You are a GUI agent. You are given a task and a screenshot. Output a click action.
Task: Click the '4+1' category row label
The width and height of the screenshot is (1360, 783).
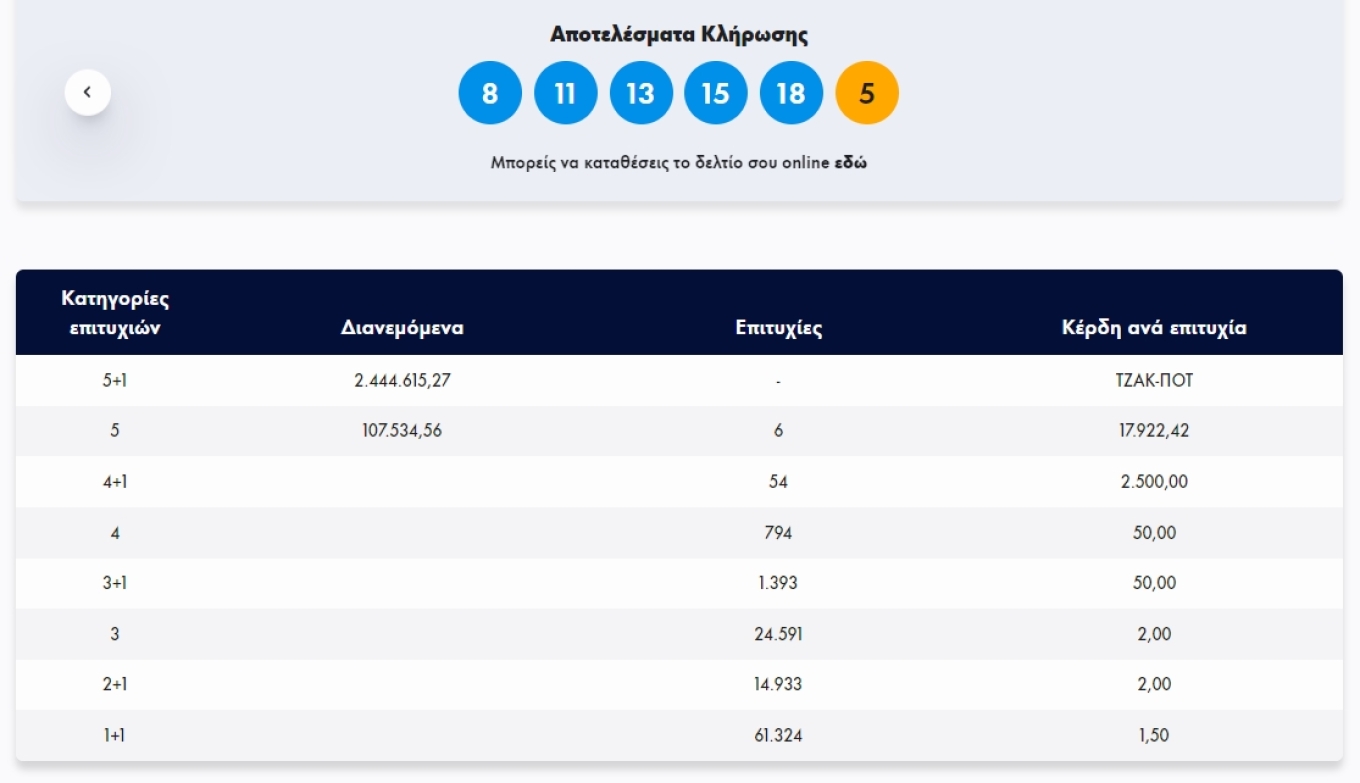click(x=115, y=482)
